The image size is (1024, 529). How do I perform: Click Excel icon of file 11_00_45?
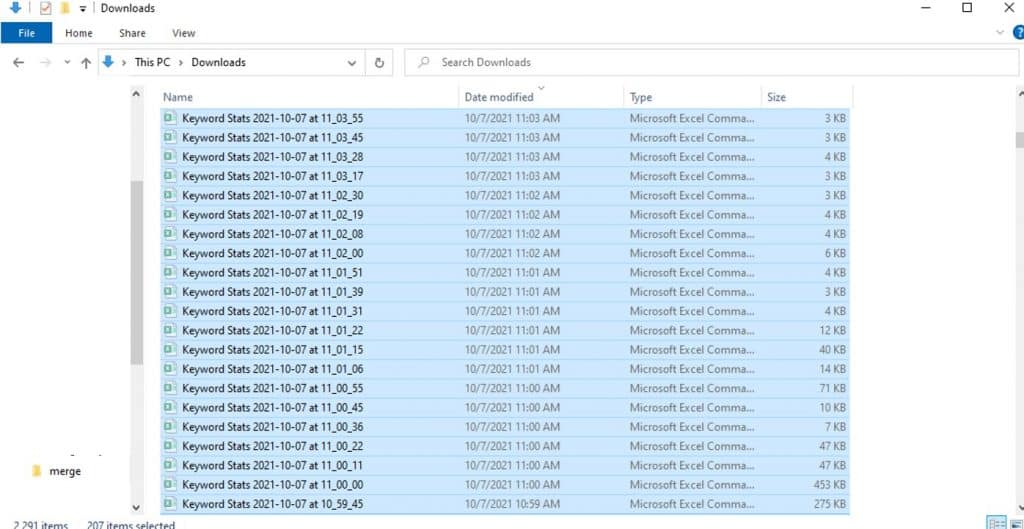[x=170, y=407]
